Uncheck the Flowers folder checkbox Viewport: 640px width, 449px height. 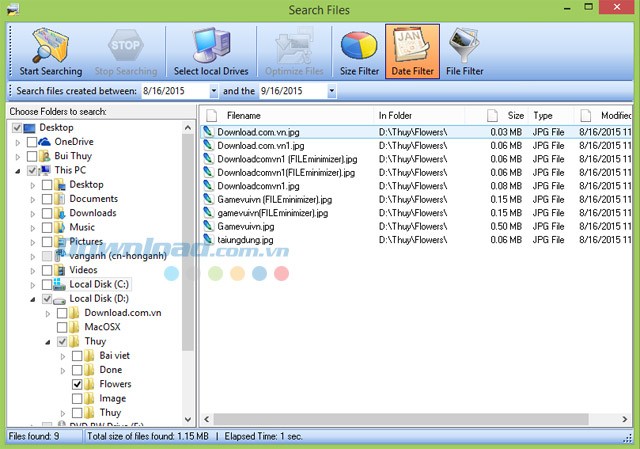click(77, 384)
